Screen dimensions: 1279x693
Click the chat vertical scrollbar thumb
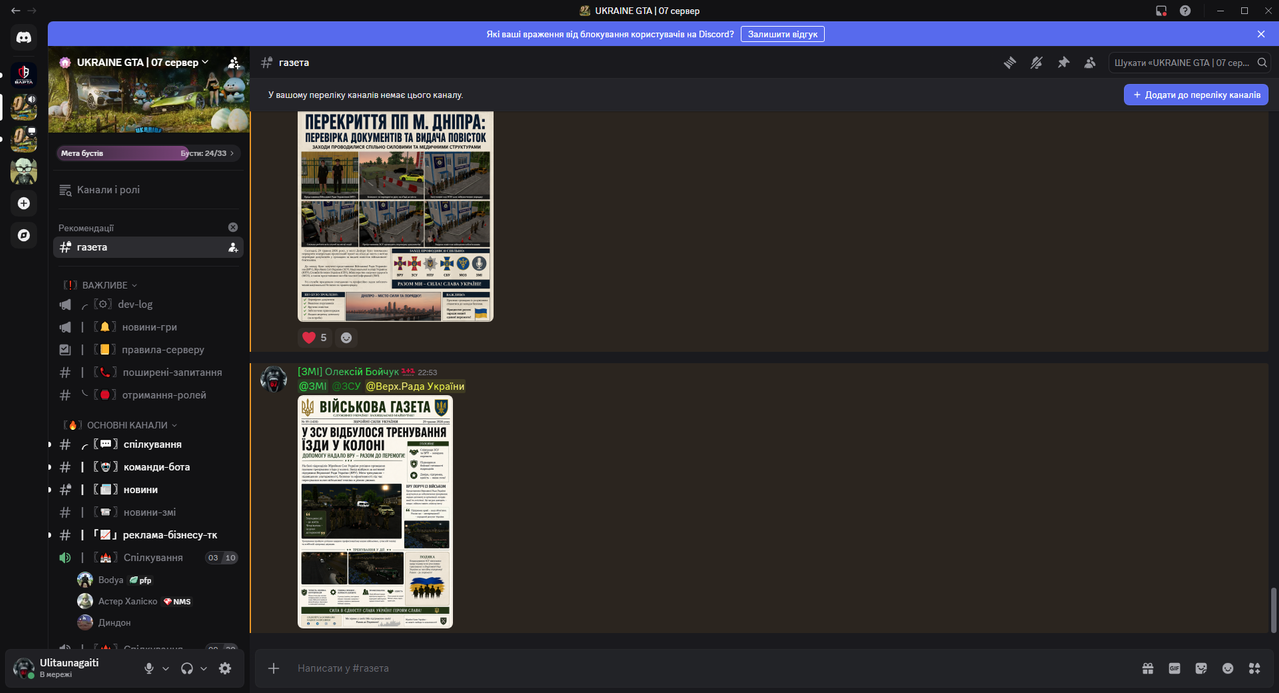tap(1273, 610)
